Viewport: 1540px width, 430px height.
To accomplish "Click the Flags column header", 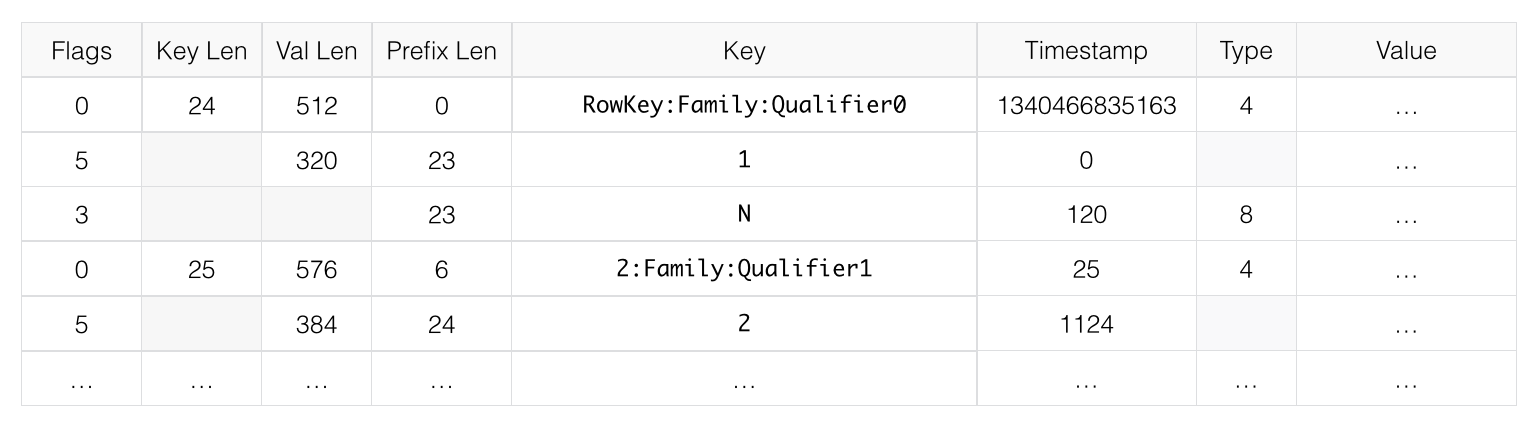I will 81,51.
